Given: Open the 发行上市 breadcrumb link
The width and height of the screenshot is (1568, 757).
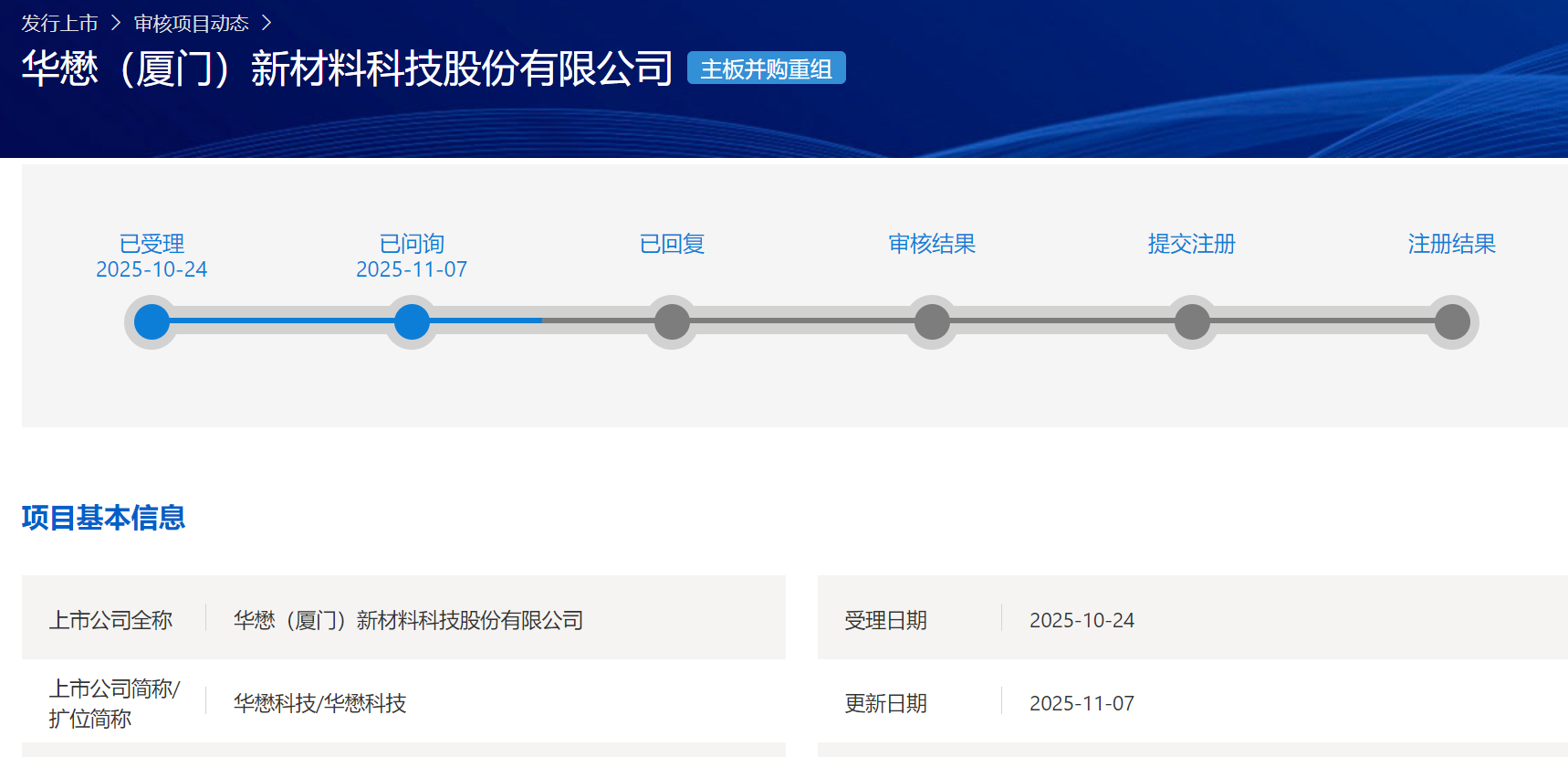Looking at the screenshot, I should click(x=59, y=23).
